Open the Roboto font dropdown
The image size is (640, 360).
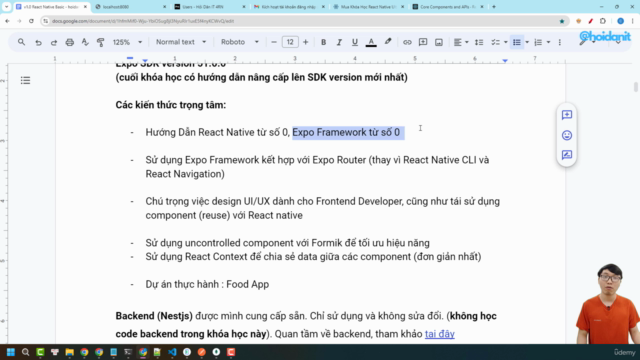pos(240,42)
